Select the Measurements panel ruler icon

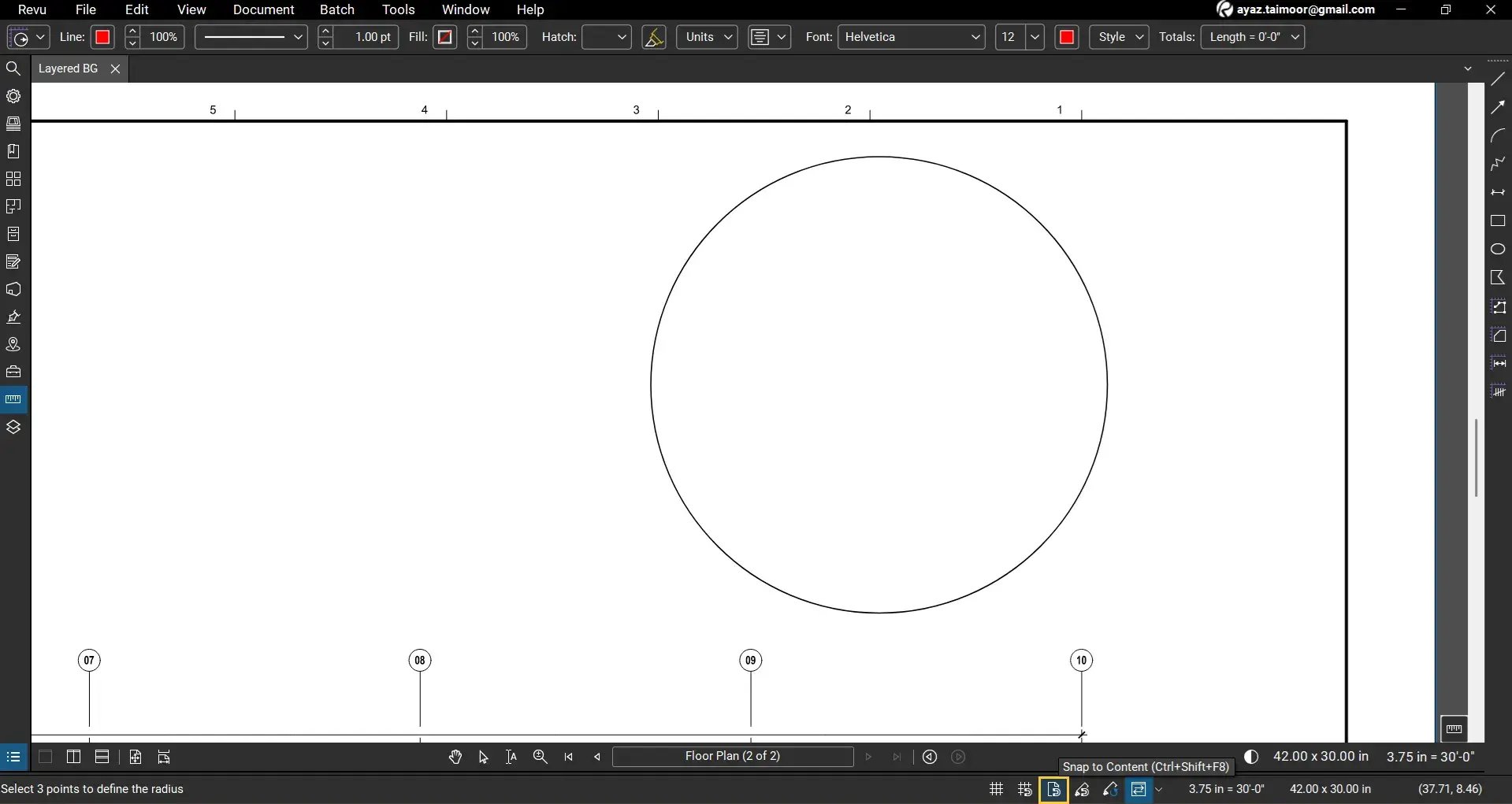[x=13, y=398]
